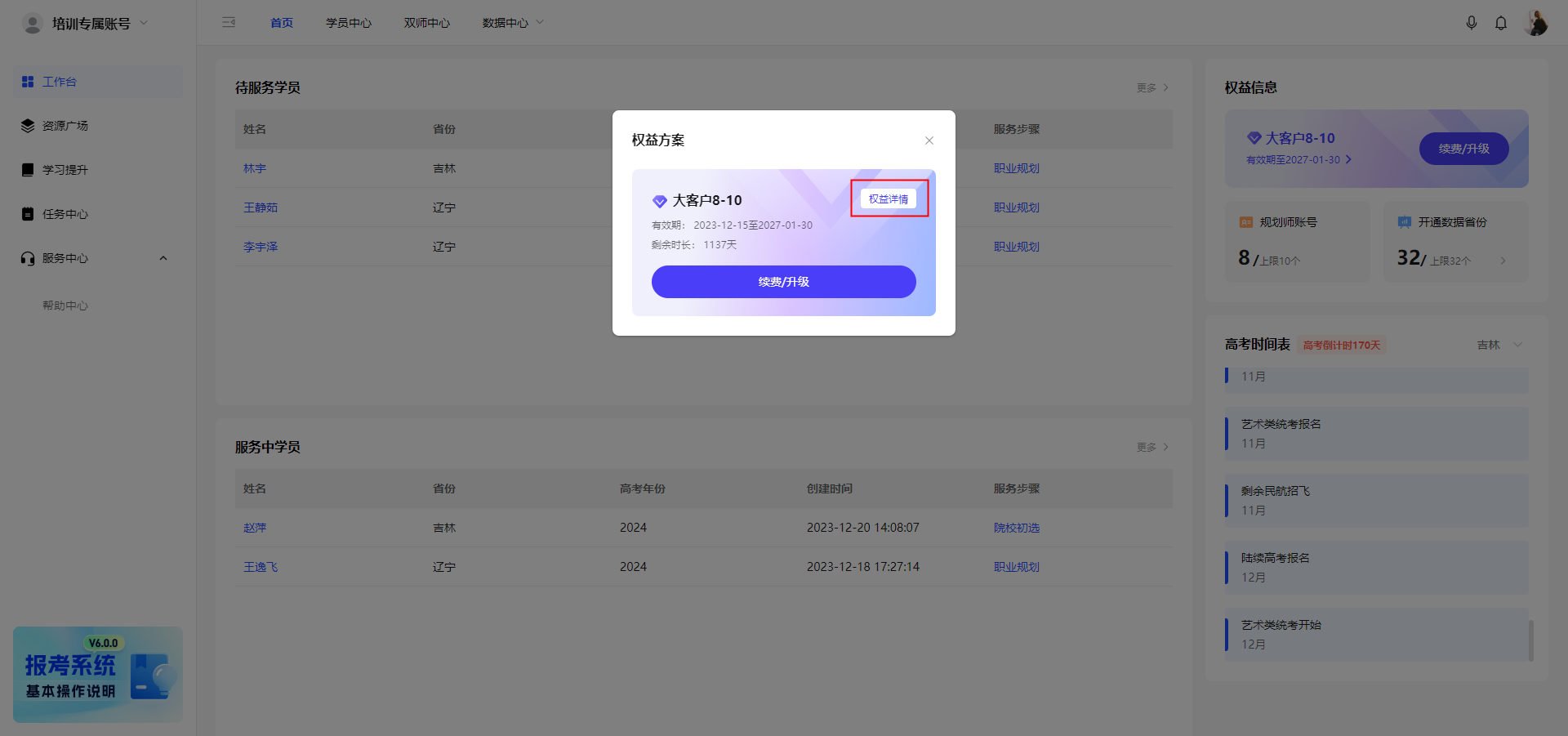The height and width of the screenshot is (736, 1568).
Task: Collapse the left sidebar with the toggle icon
Action: click(x=229, y=22)
